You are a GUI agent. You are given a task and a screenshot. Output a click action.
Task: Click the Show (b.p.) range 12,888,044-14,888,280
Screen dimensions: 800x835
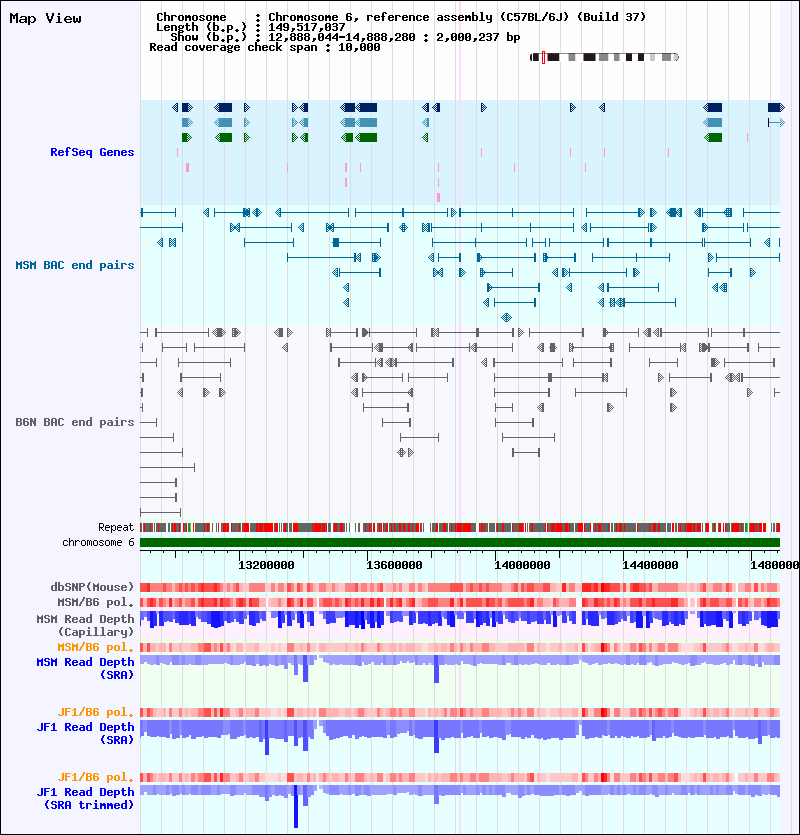[341, 37]
